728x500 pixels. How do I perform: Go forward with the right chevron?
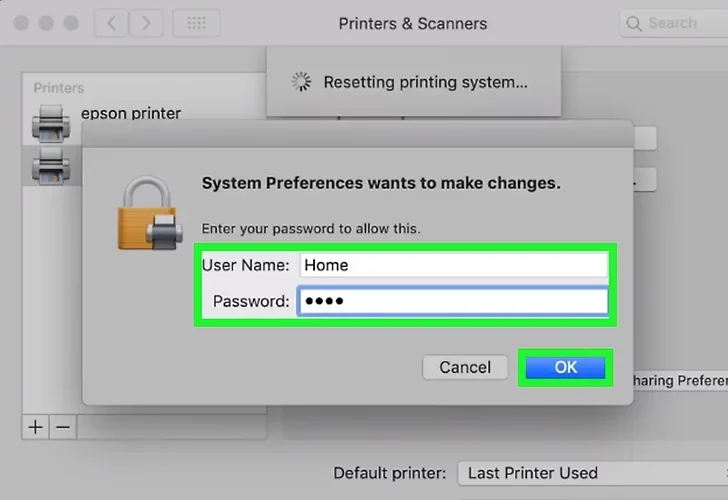point(146,23)
